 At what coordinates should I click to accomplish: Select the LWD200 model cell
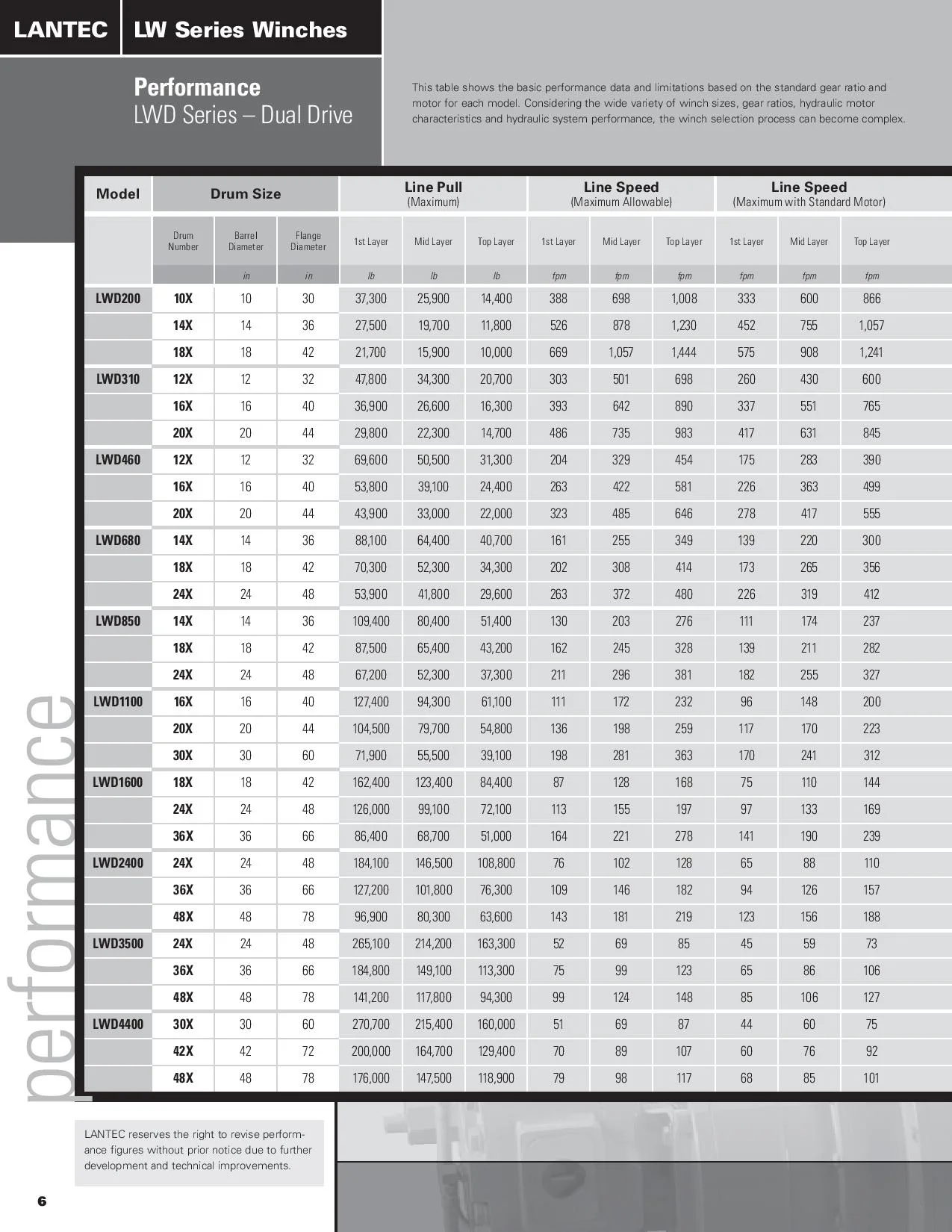(118, 299)
